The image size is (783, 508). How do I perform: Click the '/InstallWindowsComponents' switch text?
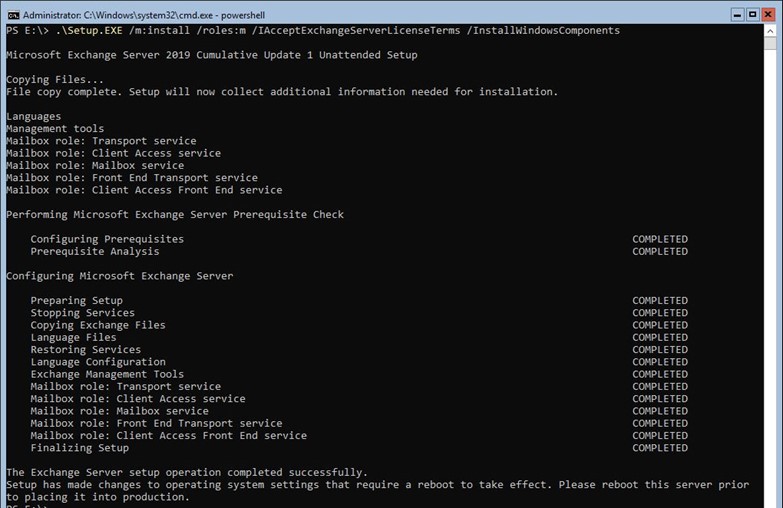pyautogui.click(x=543, y=30)
